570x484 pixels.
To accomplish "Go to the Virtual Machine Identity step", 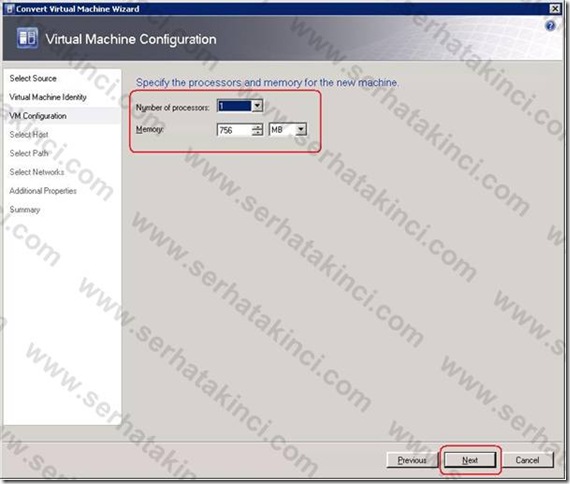I will click(48, 97).
